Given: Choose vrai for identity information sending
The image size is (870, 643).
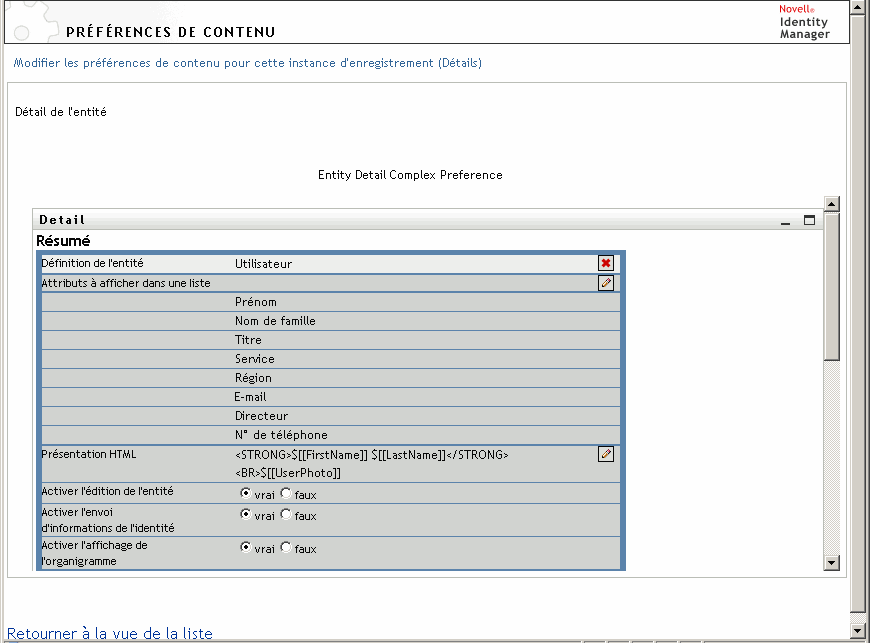Looking at the screenshot, I should pyautogui.click(x=246, y=515).
